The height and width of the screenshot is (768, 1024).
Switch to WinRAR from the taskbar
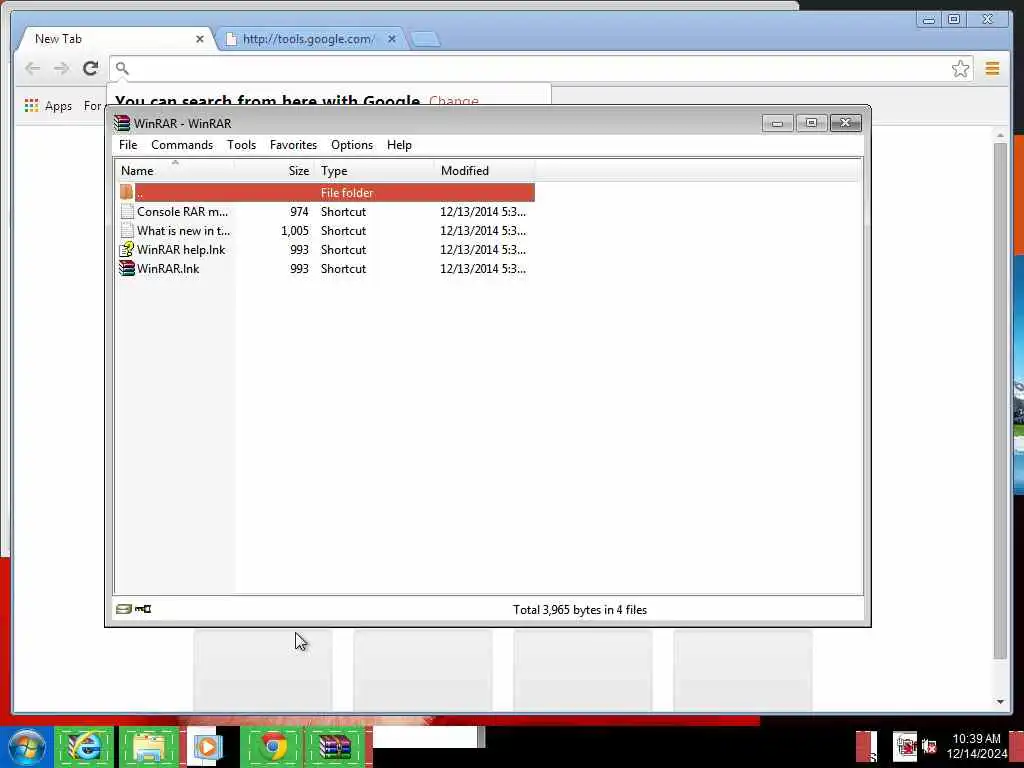[334, 746]
